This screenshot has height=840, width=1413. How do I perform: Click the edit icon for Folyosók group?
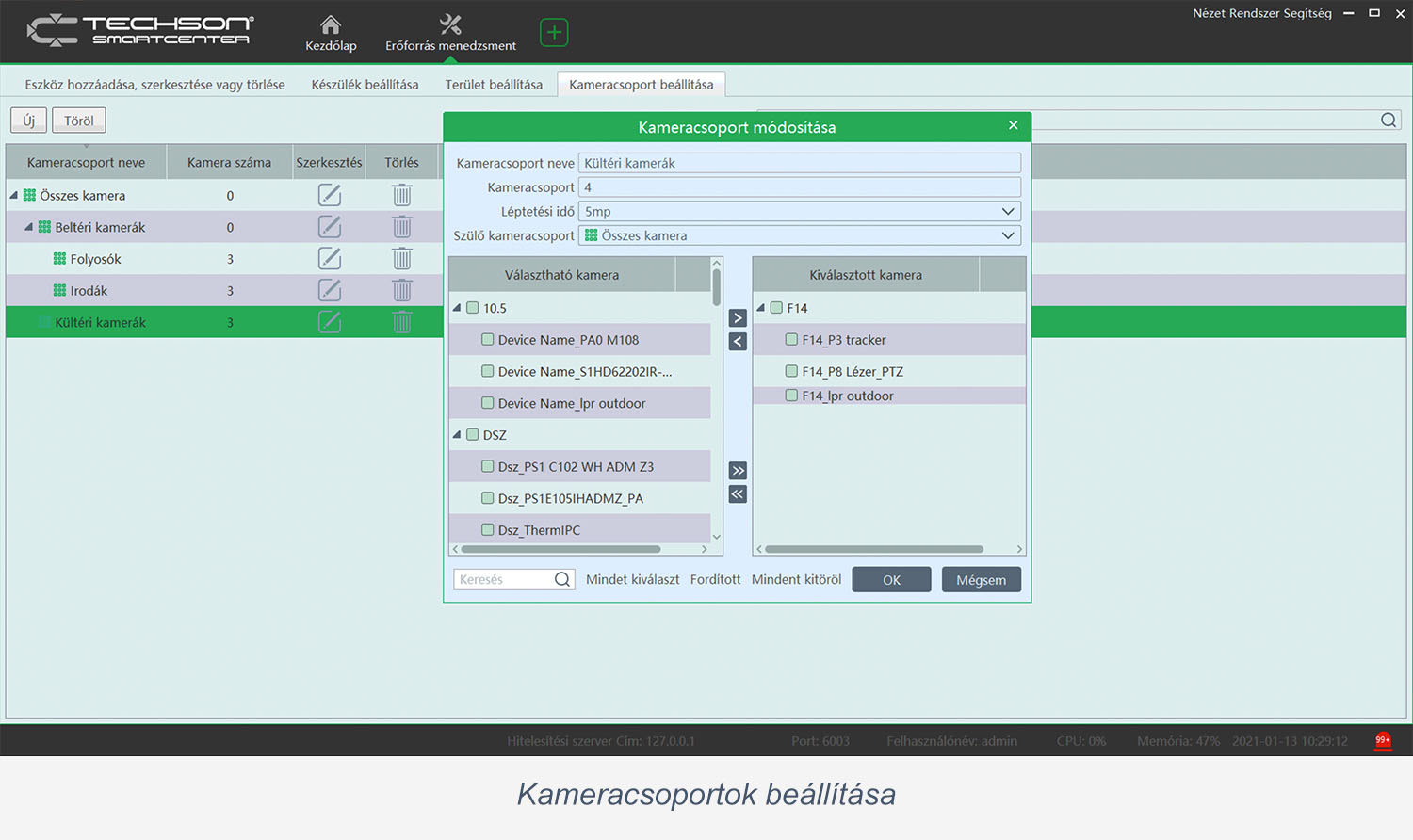[329, 259]
